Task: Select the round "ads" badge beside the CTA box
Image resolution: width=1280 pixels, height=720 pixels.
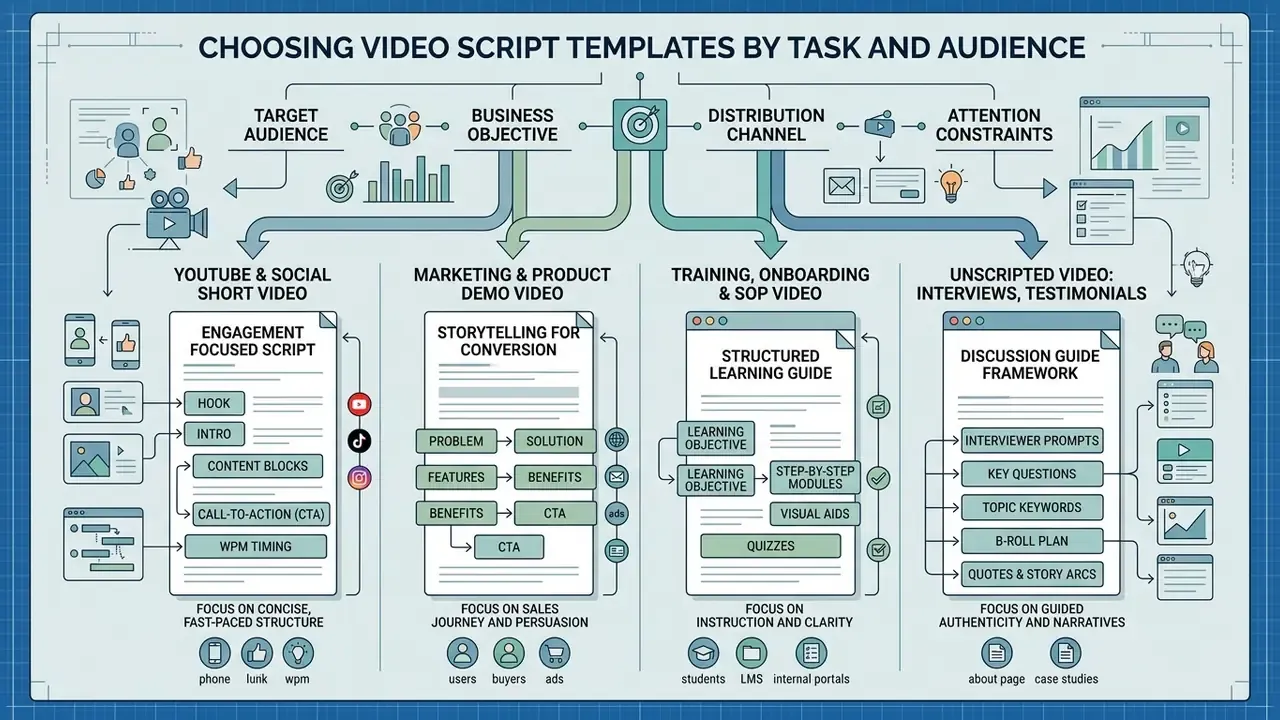Action: point(616,513)
